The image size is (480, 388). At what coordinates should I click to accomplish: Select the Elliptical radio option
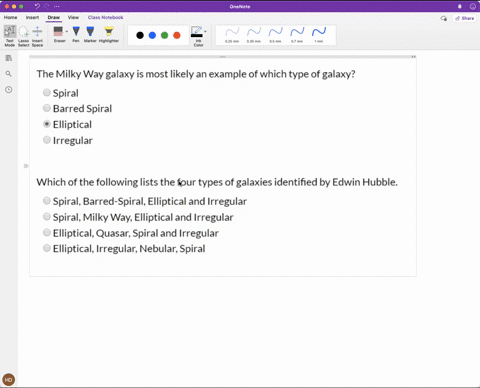coord(47,124)
